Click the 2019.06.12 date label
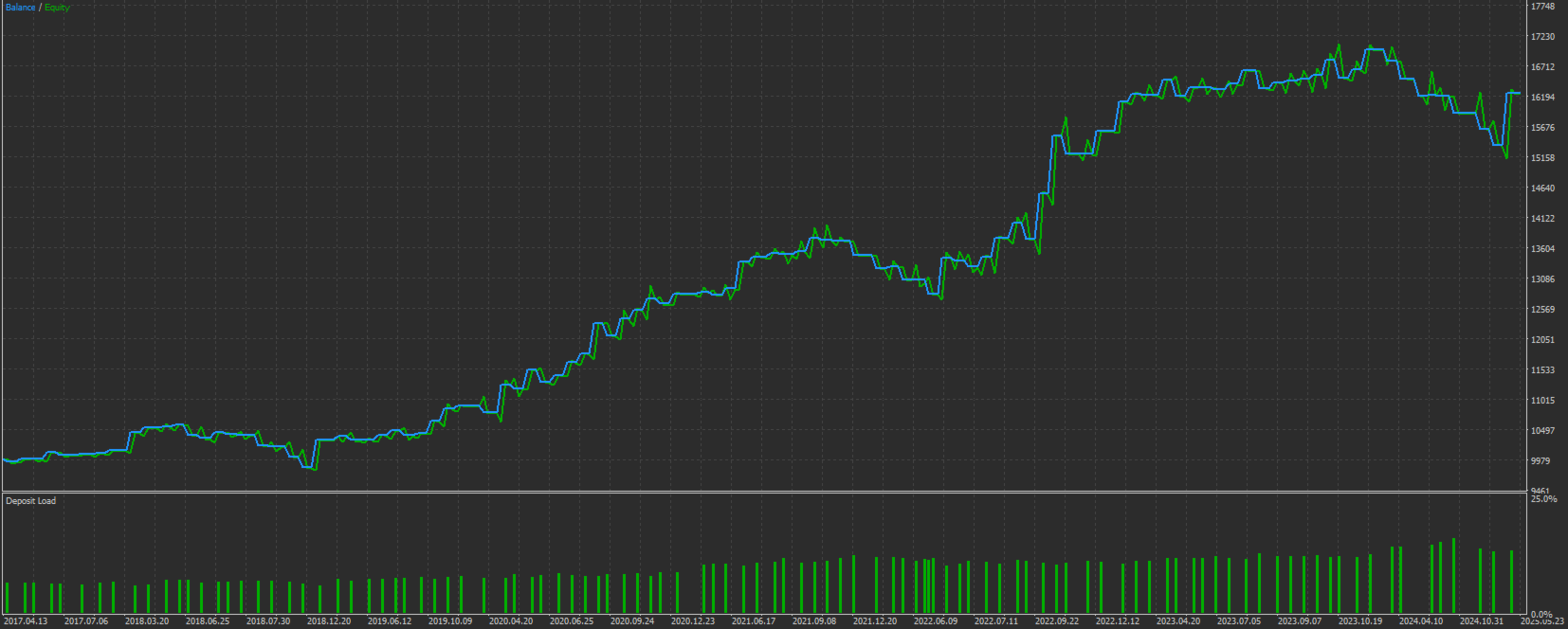The image size is (1568, 629). tap(390, 621)
